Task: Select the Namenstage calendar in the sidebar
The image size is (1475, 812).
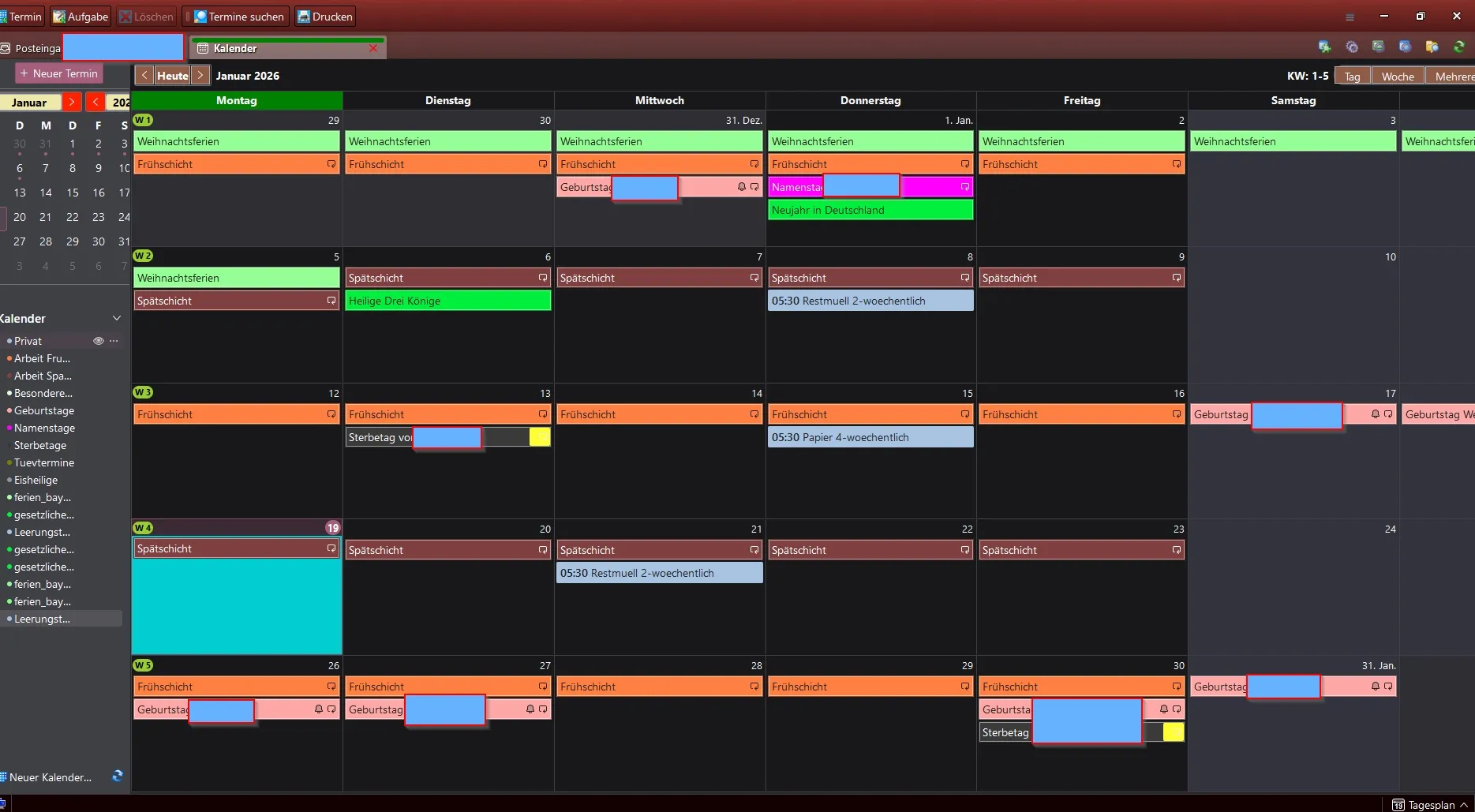Action: [44, 428]
